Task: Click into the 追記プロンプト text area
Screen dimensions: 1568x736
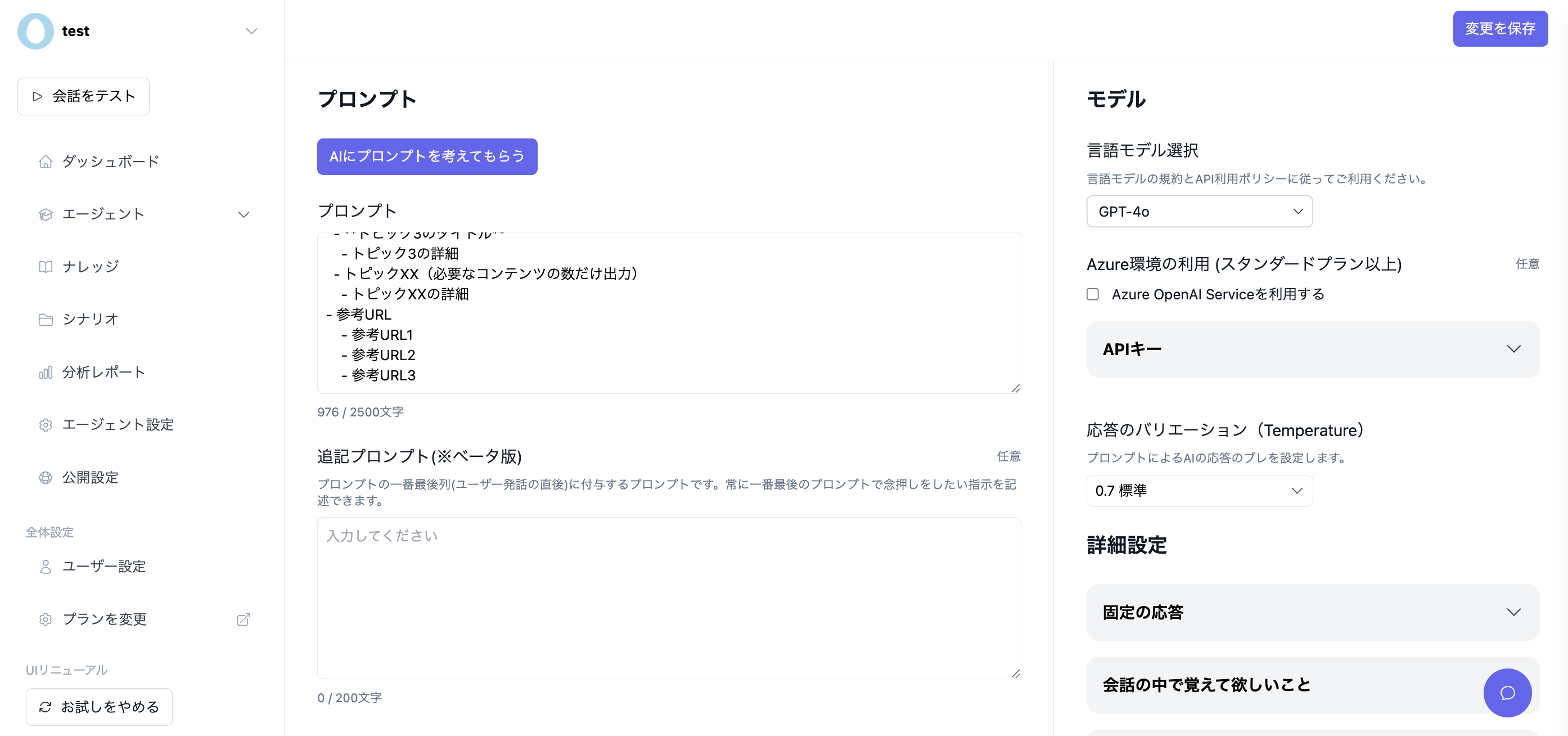Action: click(668, 597)
